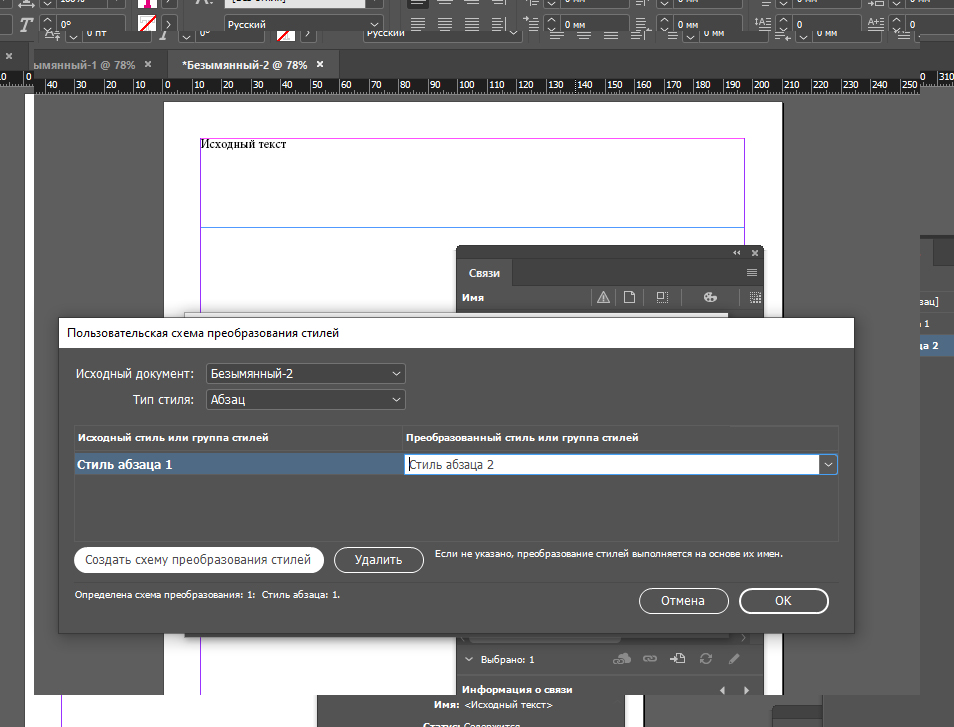Click the Relink chain icon in Links panel
This screenshot has width=954, height=727.
(x=650, y=659)
